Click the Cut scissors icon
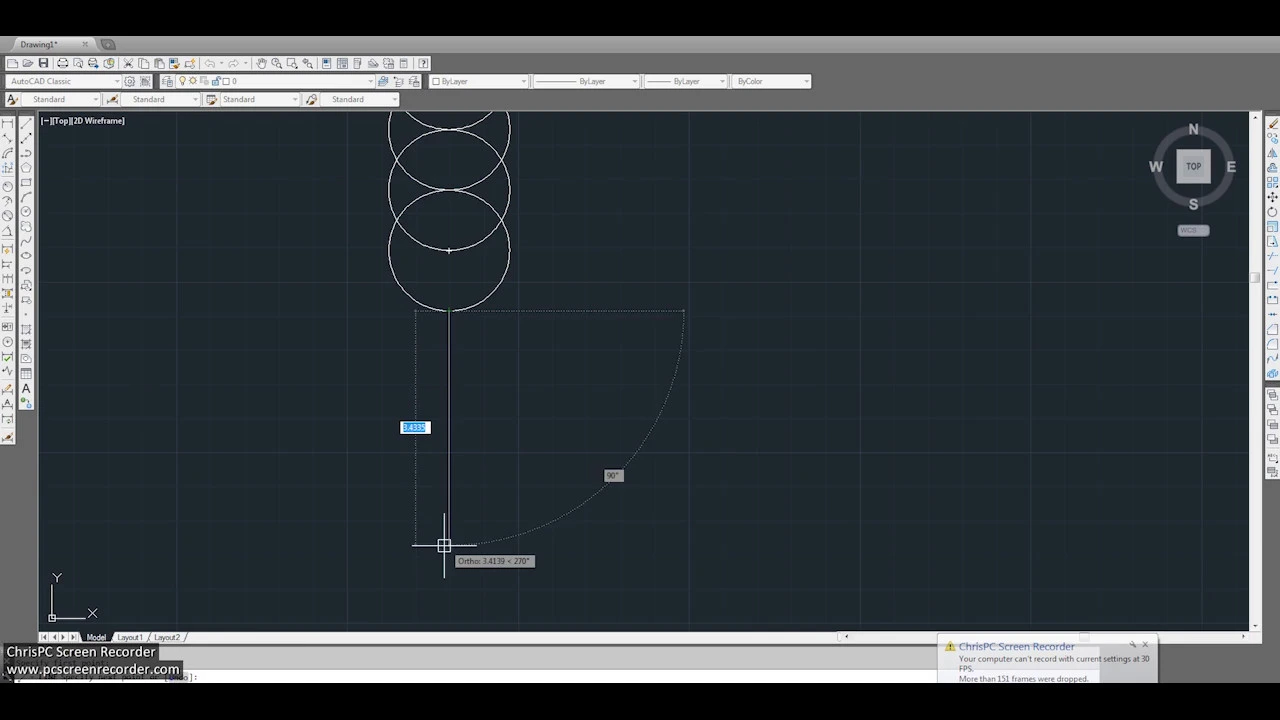 coord(128,63)
